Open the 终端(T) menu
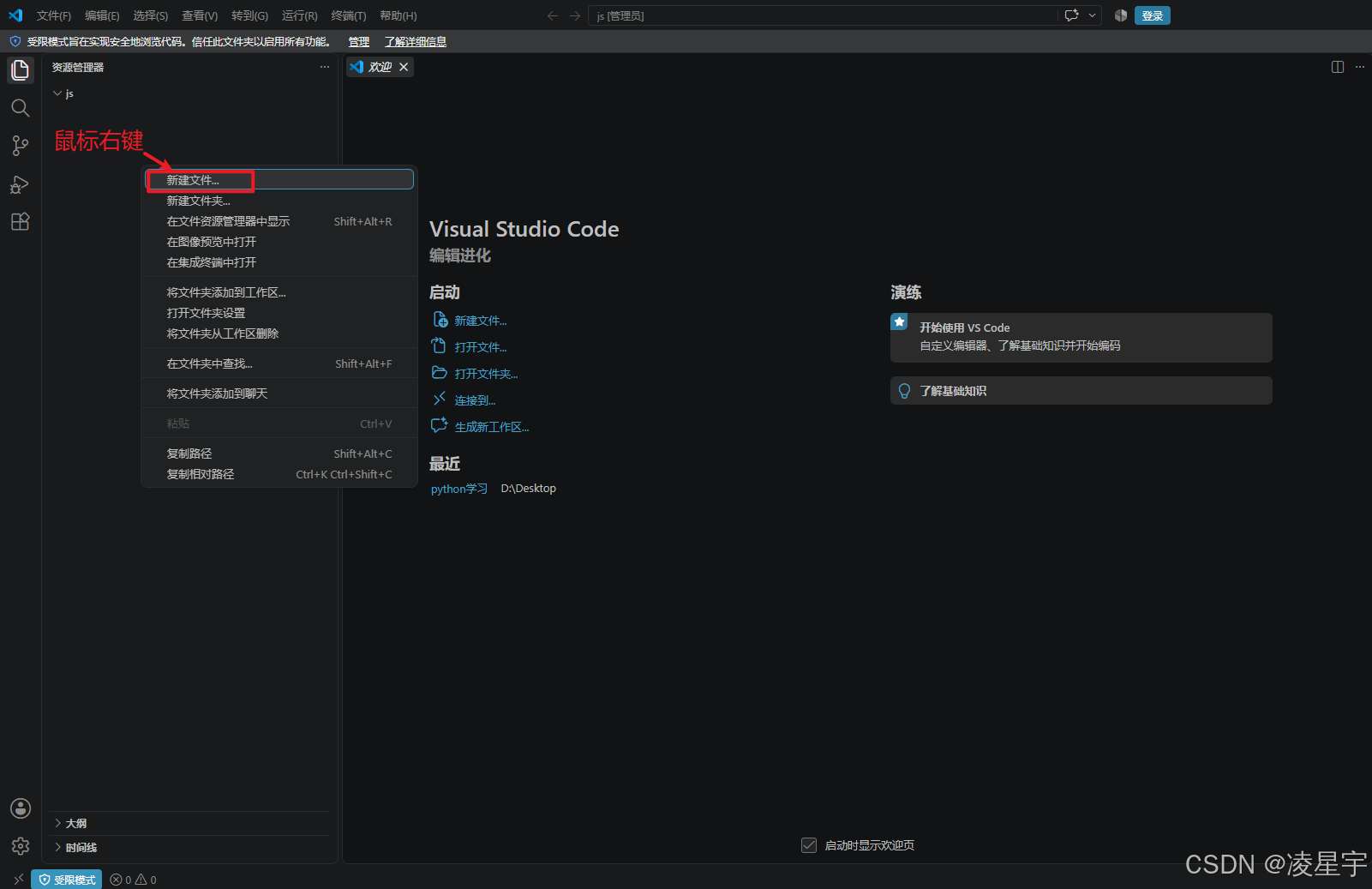Viewport: 1372px width, 889px height. pyautogui.click(x=348, y=15)
